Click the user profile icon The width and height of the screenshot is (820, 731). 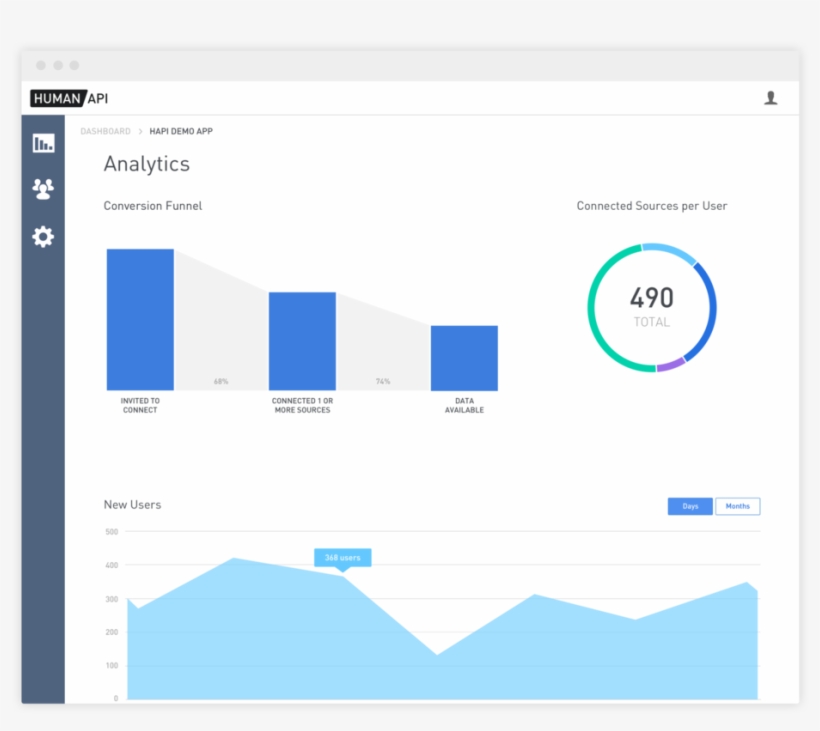(x=770, y=98)
